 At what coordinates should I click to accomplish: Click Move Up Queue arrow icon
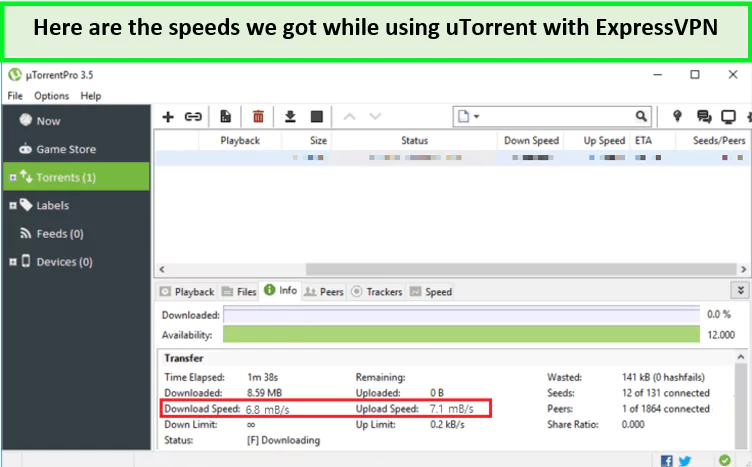[350, 117]
